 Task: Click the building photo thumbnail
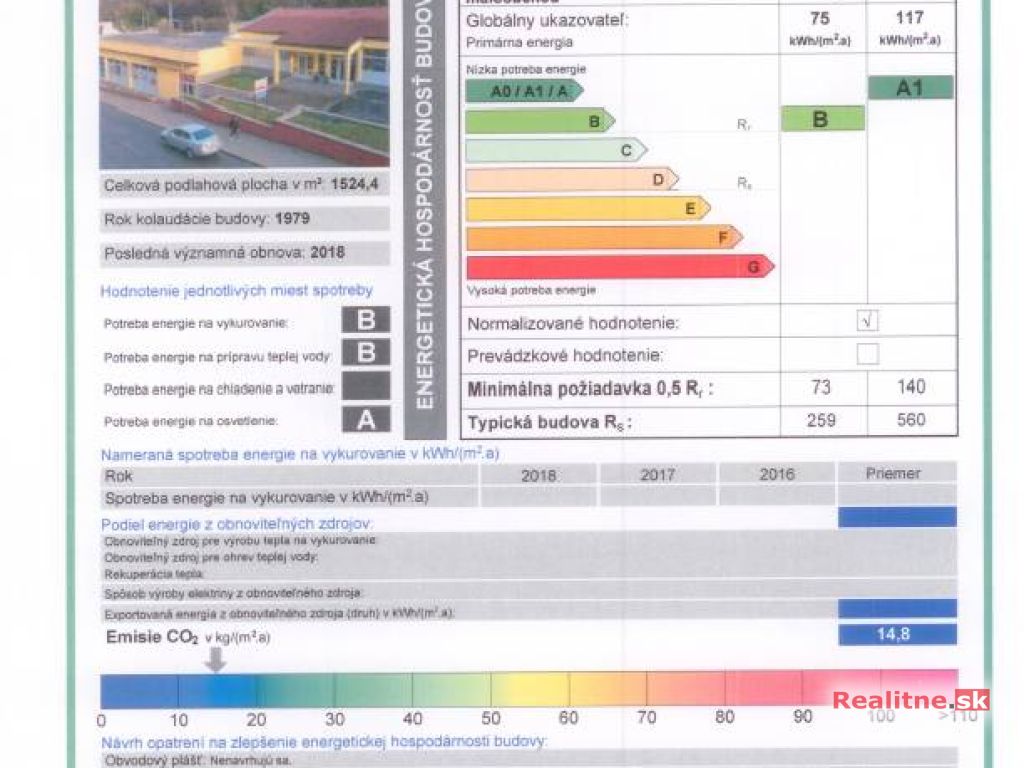coord(244,84)
